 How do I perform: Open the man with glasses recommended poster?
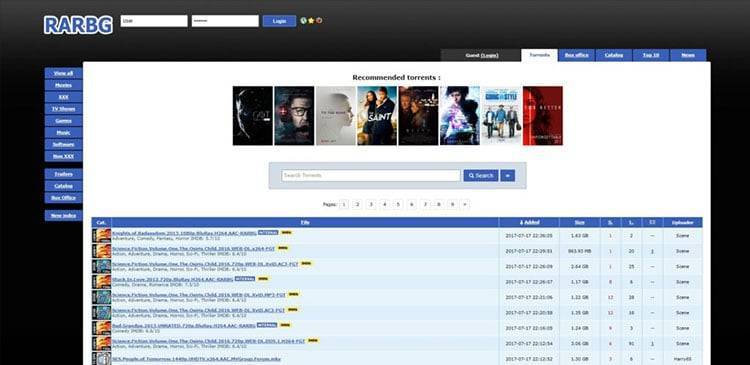click(x=294, y=116)
